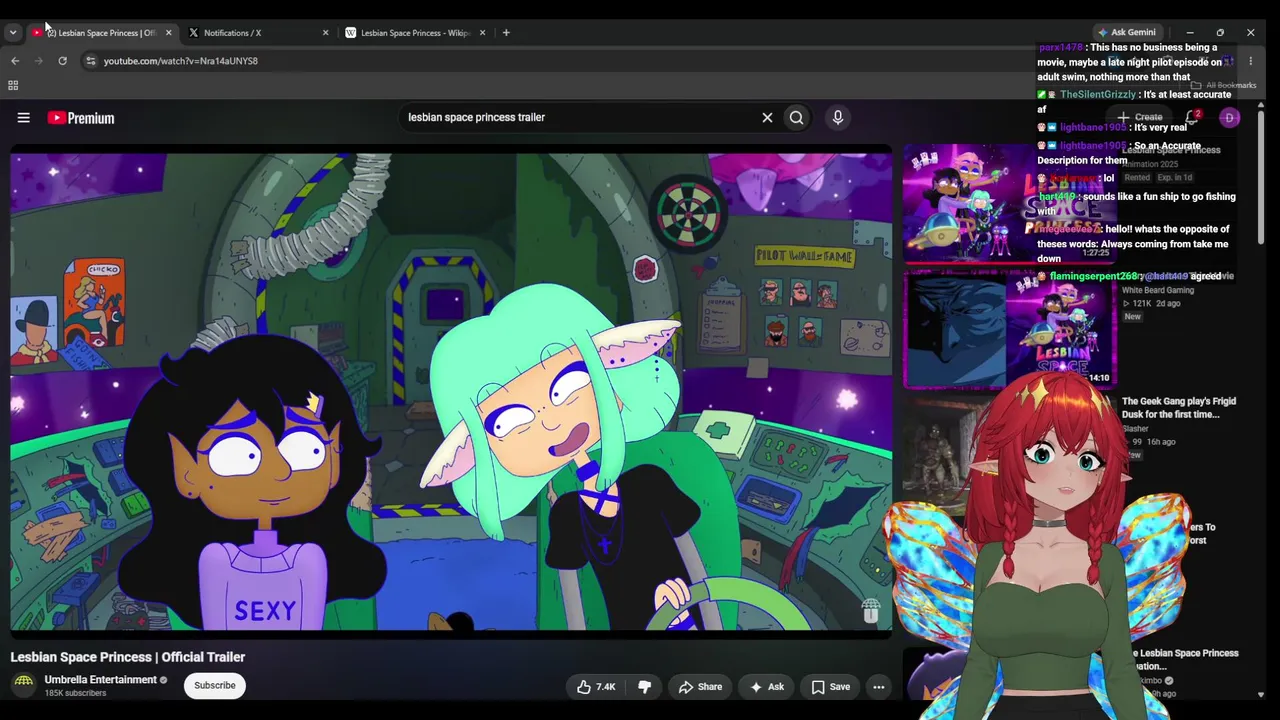
Task: Switch to the Notifications / X tab
Action: coord(258,33)
